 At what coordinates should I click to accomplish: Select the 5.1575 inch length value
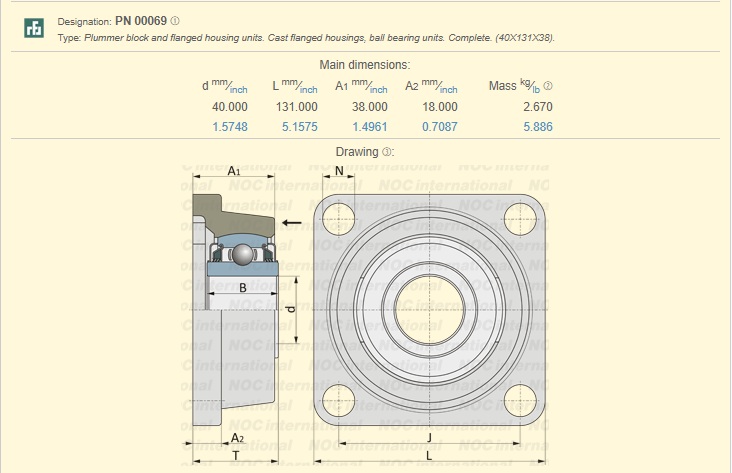click(x=300, y=127)
